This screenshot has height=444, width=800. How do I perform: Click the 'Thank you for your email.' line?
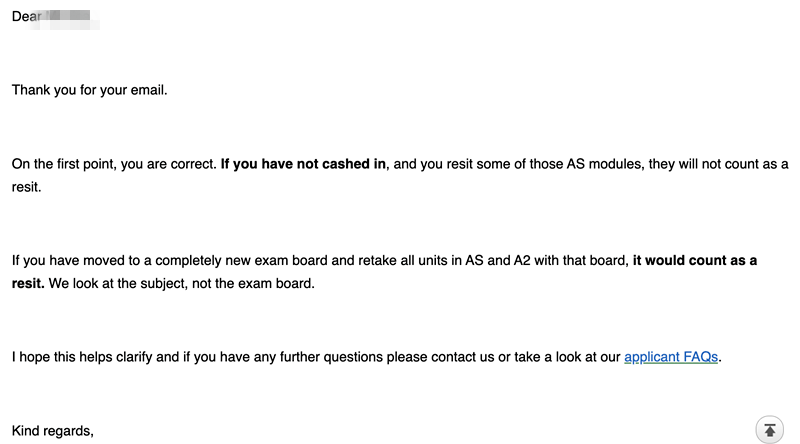pos(90,90)
